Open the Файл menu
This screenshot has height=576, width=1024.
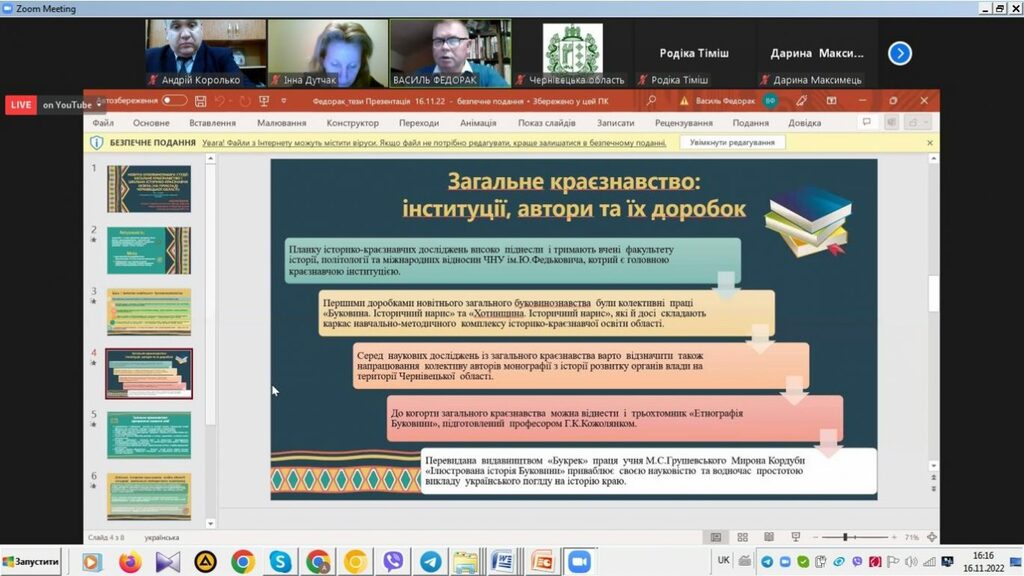click(x=103, y=123)
